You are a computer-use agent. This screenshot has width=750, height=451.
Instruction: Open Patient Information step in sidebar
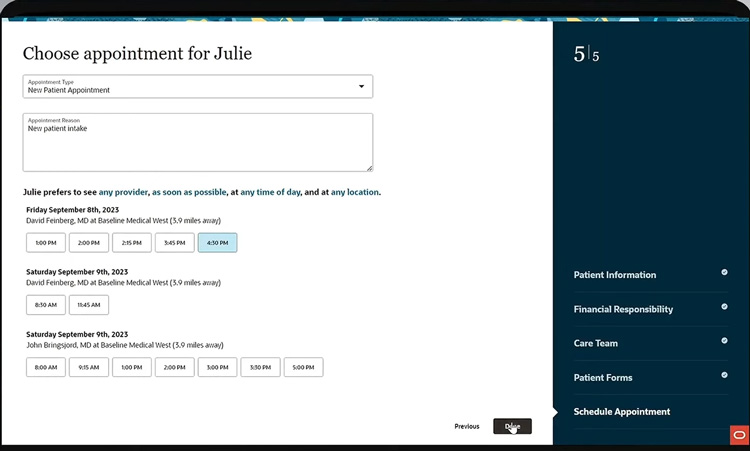click(615, 275)
